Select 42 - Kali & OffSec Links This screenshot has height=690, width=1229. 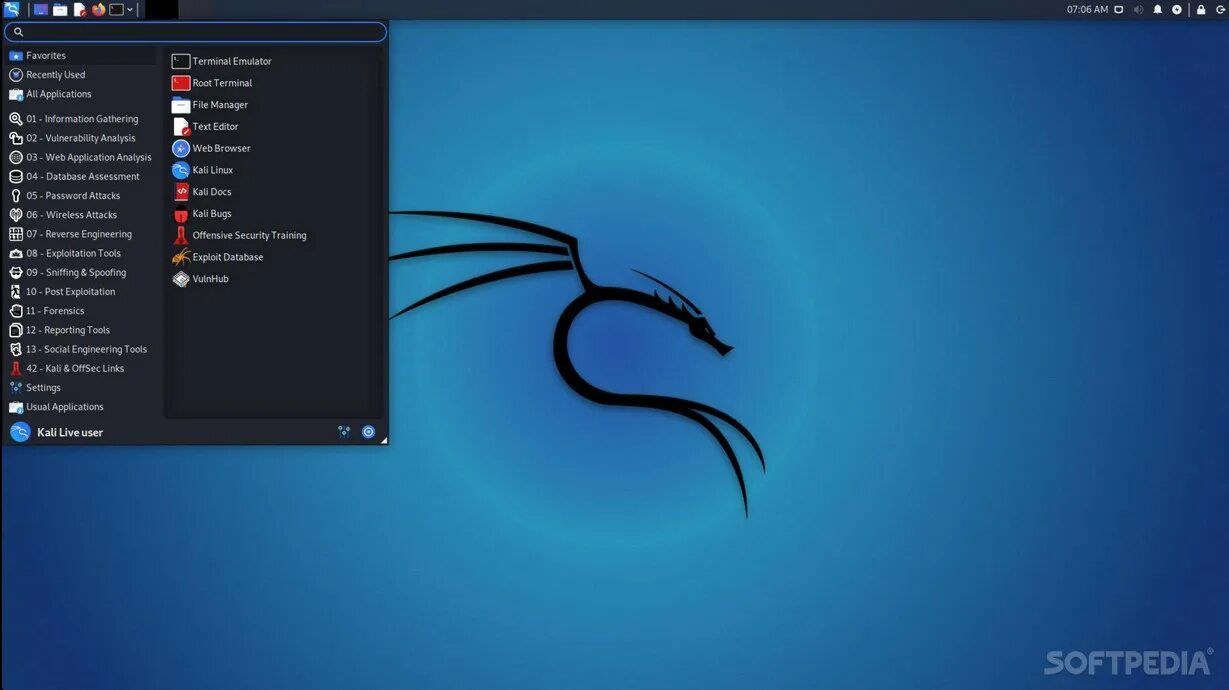point(82,368)
